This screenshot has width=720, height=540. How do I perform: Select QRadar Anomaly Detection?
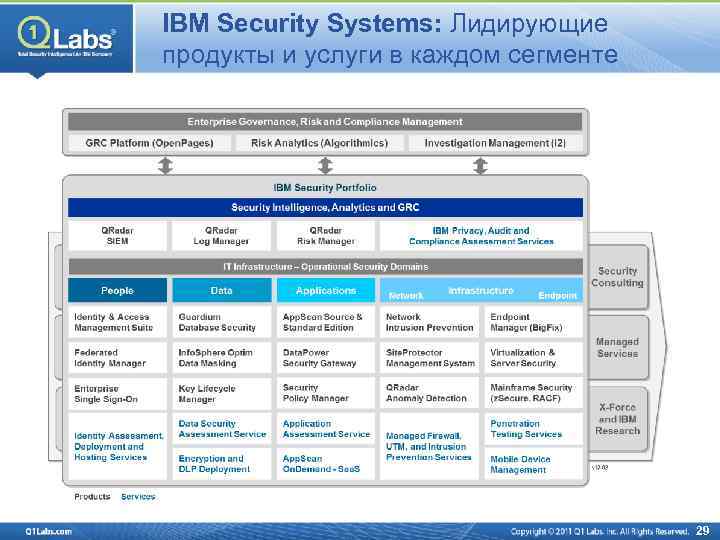pos(429,394)
